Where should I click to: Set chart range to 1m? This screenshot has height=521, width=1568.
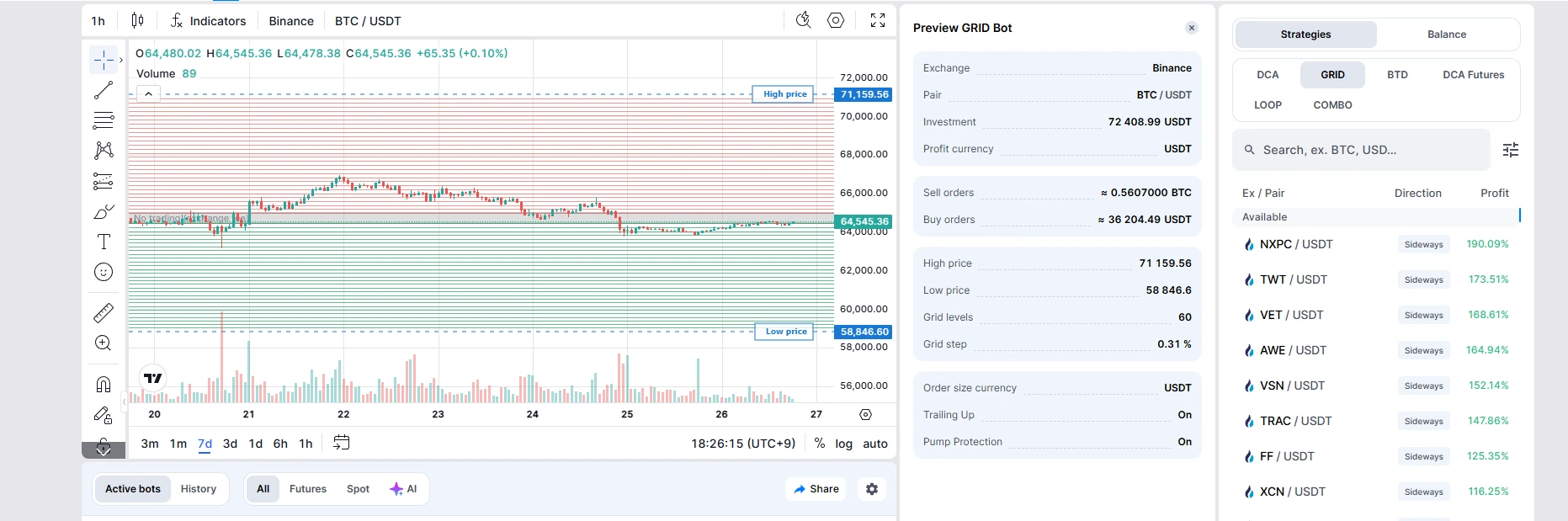[178, 444]
